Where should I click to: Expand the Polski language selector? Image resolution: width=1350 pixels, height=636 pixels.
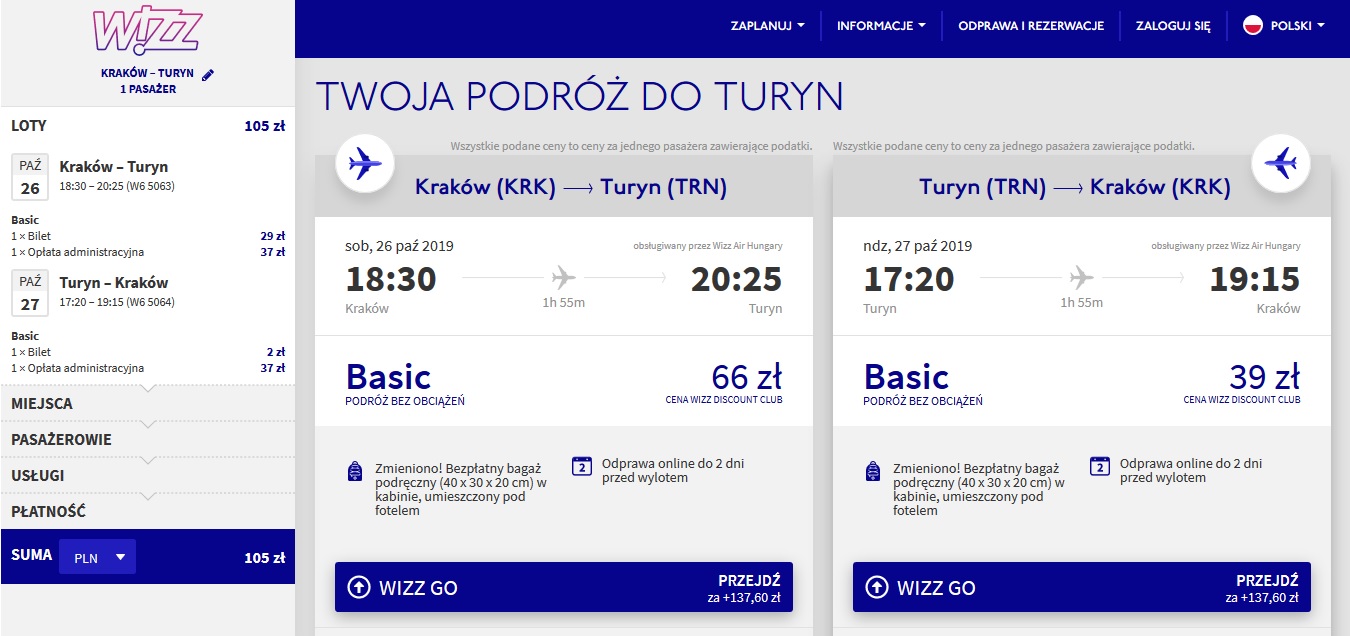pyautogui.click(x=1284, y=26)
